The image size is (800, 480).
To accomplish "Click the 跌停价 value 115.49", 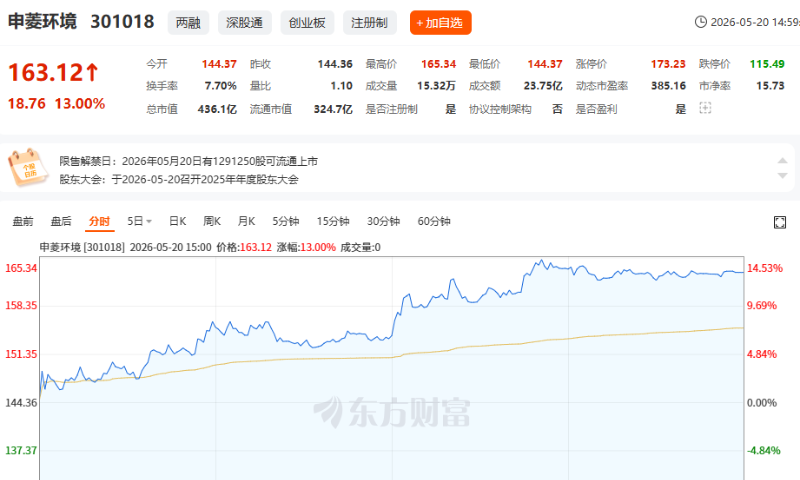I will tap(767, 64).
